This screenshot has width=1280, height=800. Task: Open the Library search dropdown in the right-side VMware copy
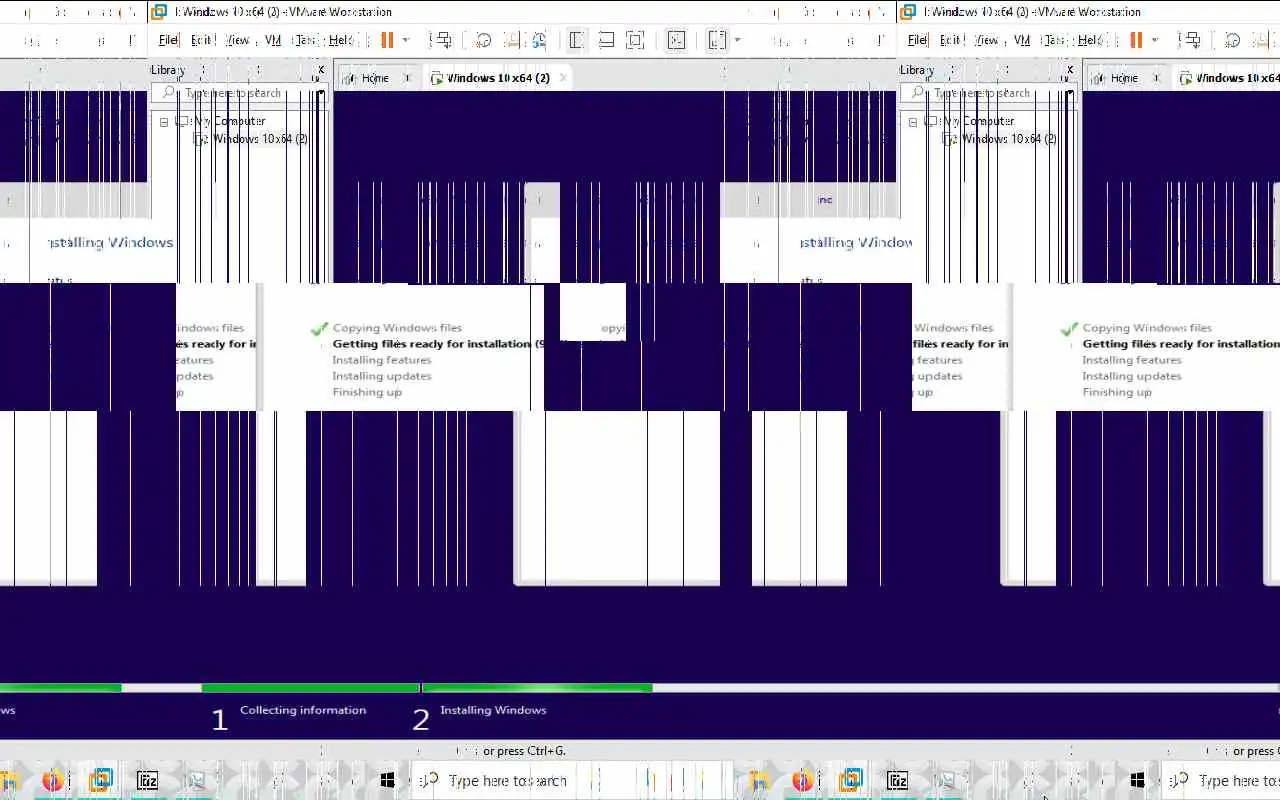coord(1070,93)
